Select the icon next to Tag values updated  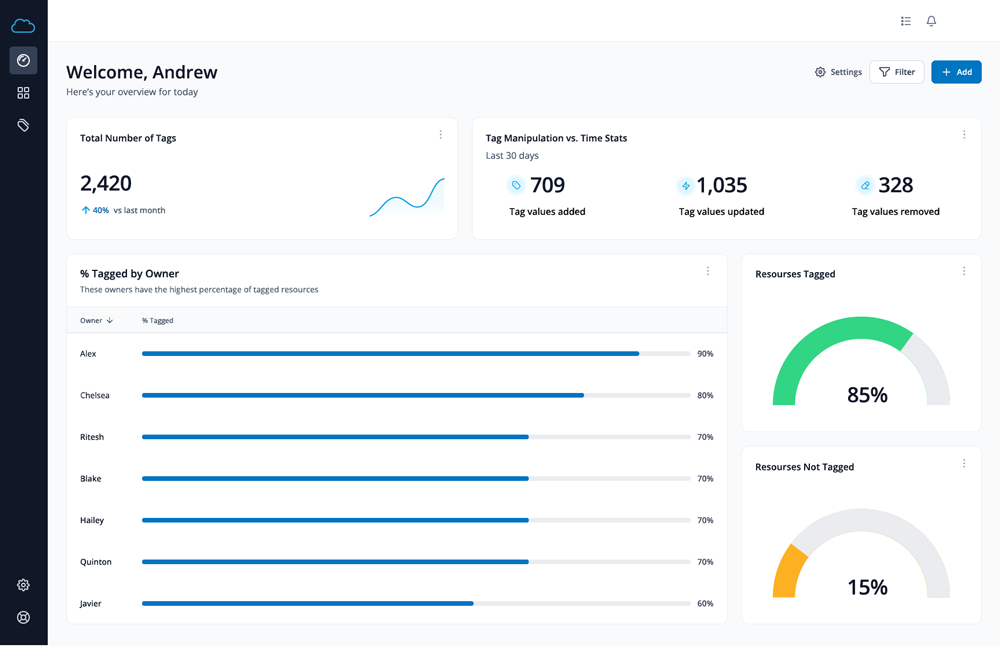point(686,185)
